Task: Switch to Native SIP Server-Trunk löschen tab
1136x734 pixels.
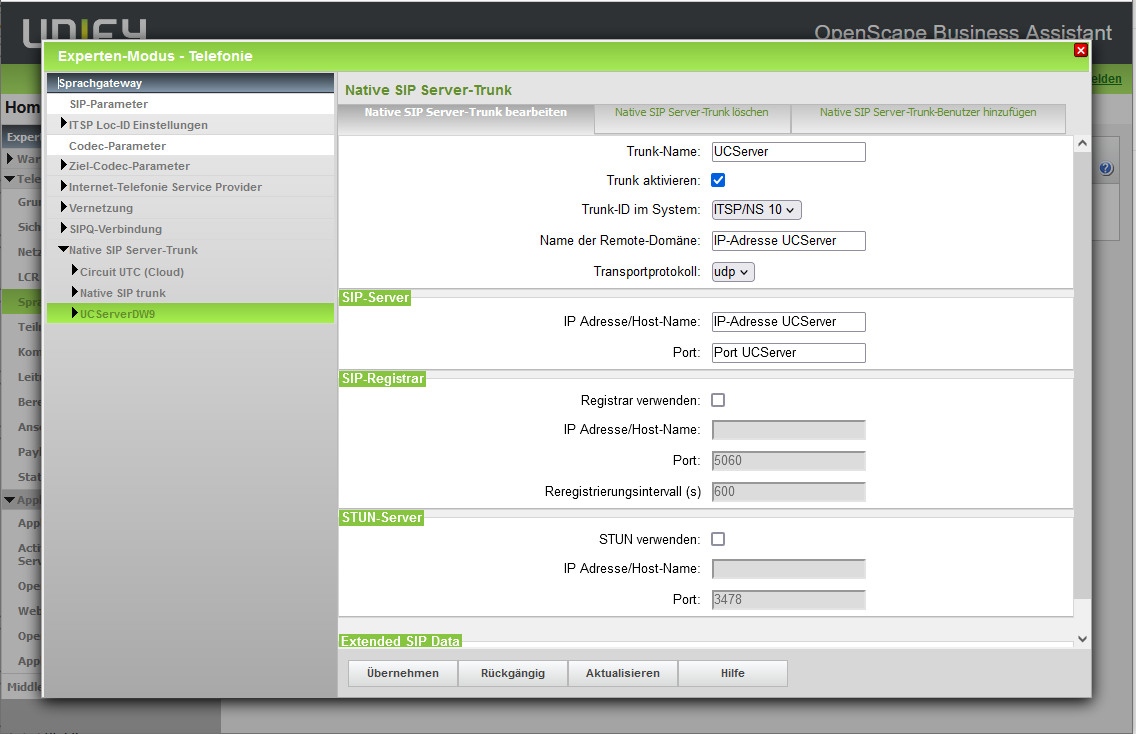Action: [x=691, y=113]
